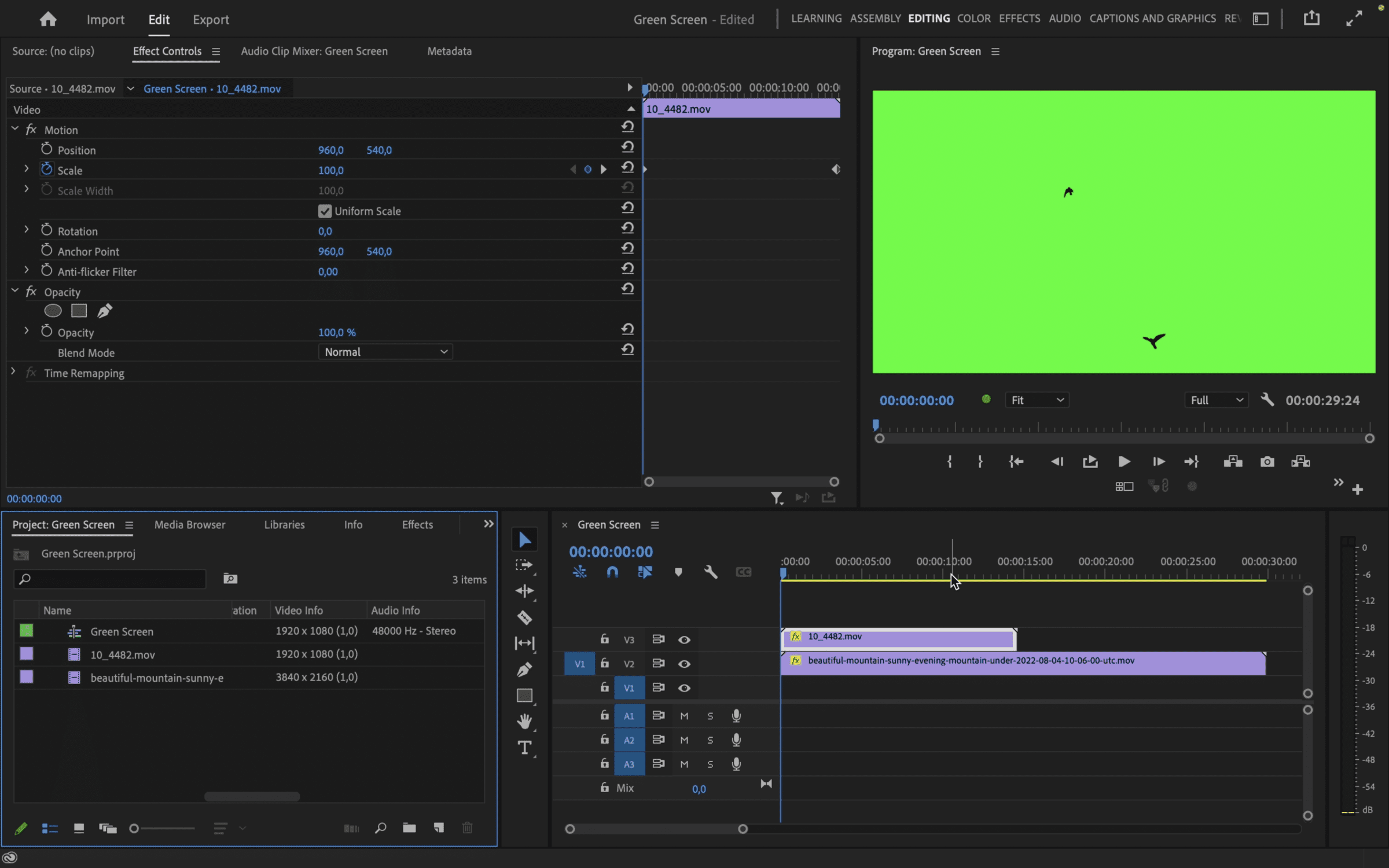Viewport: 1389px width, 868px height.
Task: Step forward one frame
Action: 1158,461
